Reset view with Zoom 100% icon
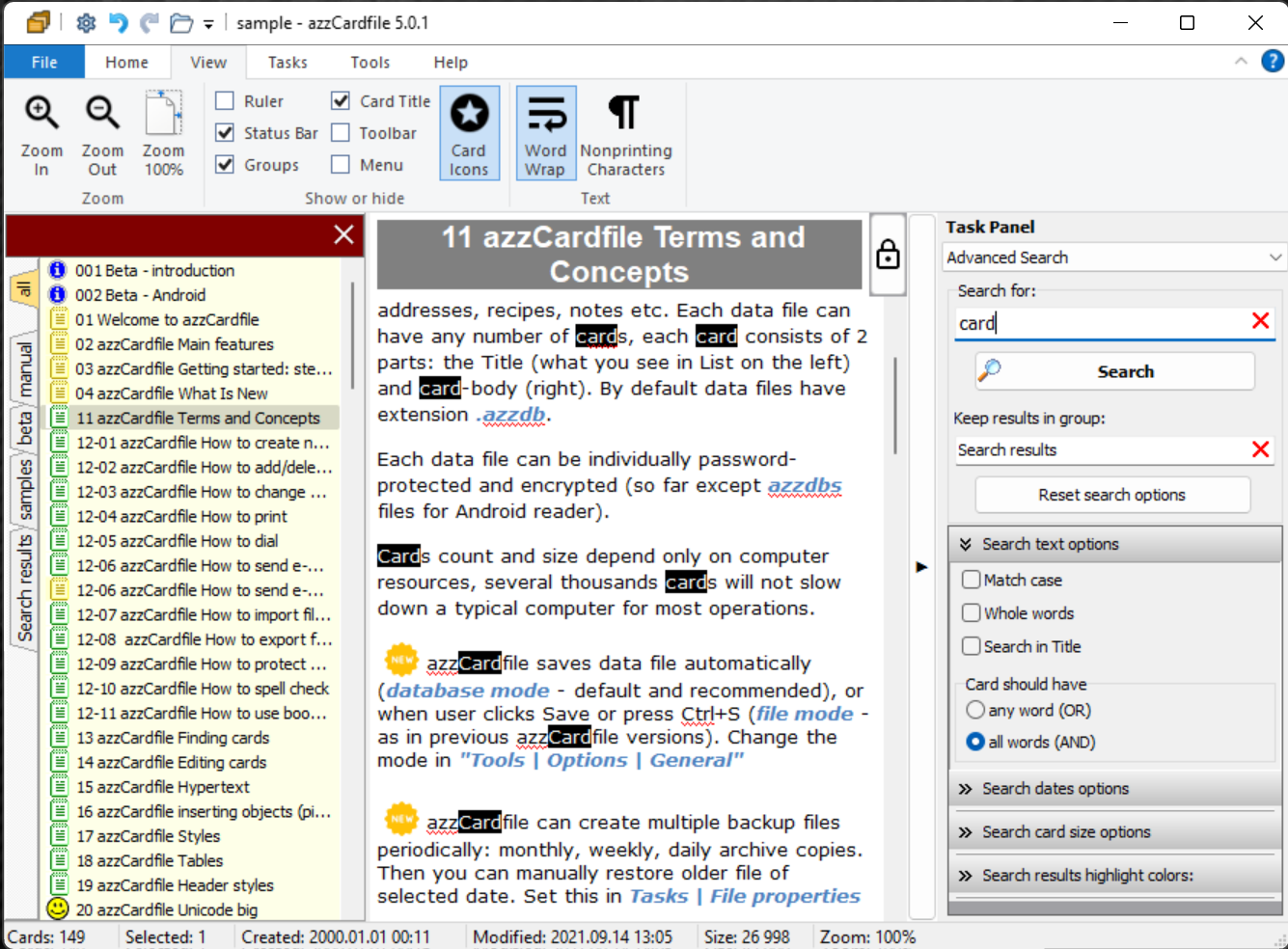The image size is (1288, 949). coord(163,114)
